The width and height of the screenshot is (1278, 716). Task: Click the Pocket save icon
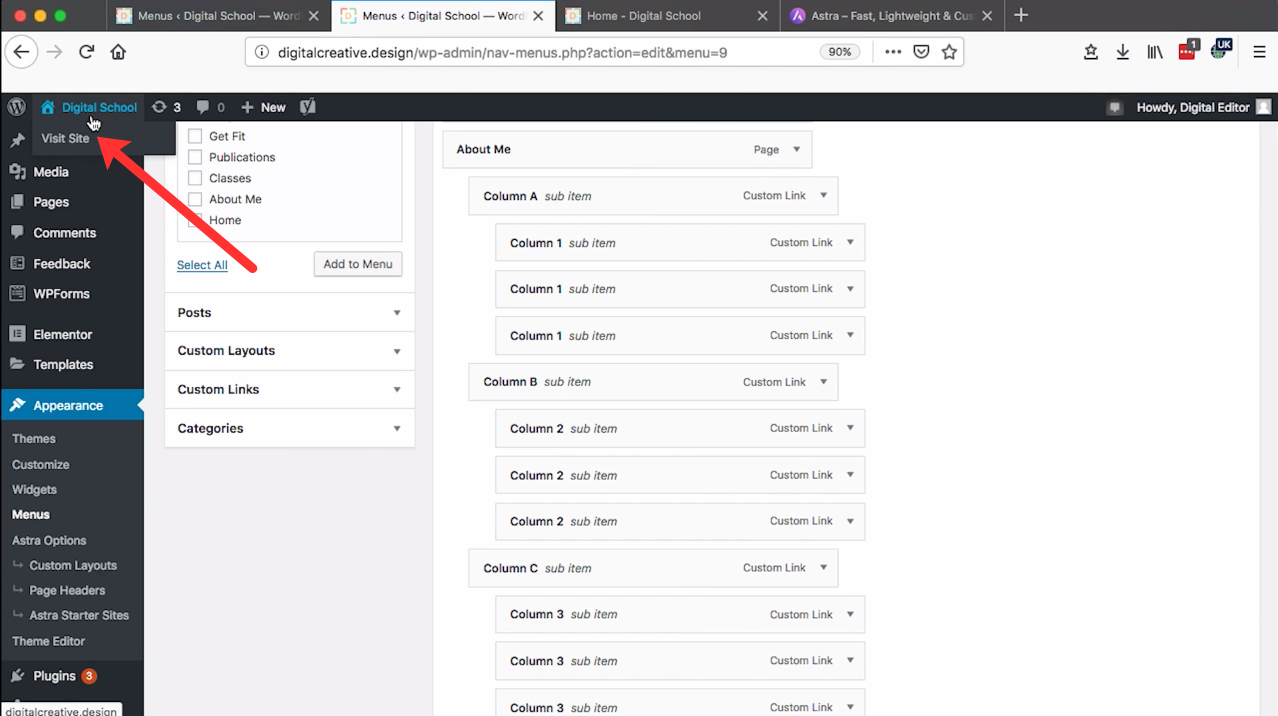pos(921,52)
